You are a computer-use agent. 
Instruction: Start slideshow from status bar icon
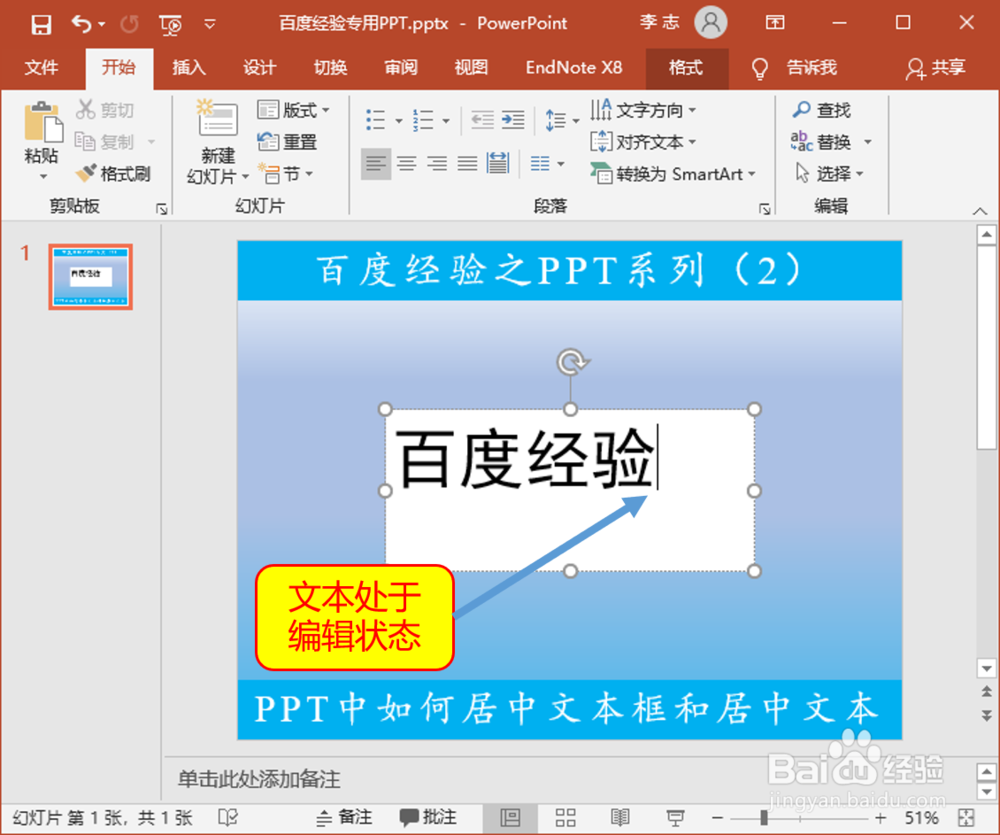click(x=675, y=817)
